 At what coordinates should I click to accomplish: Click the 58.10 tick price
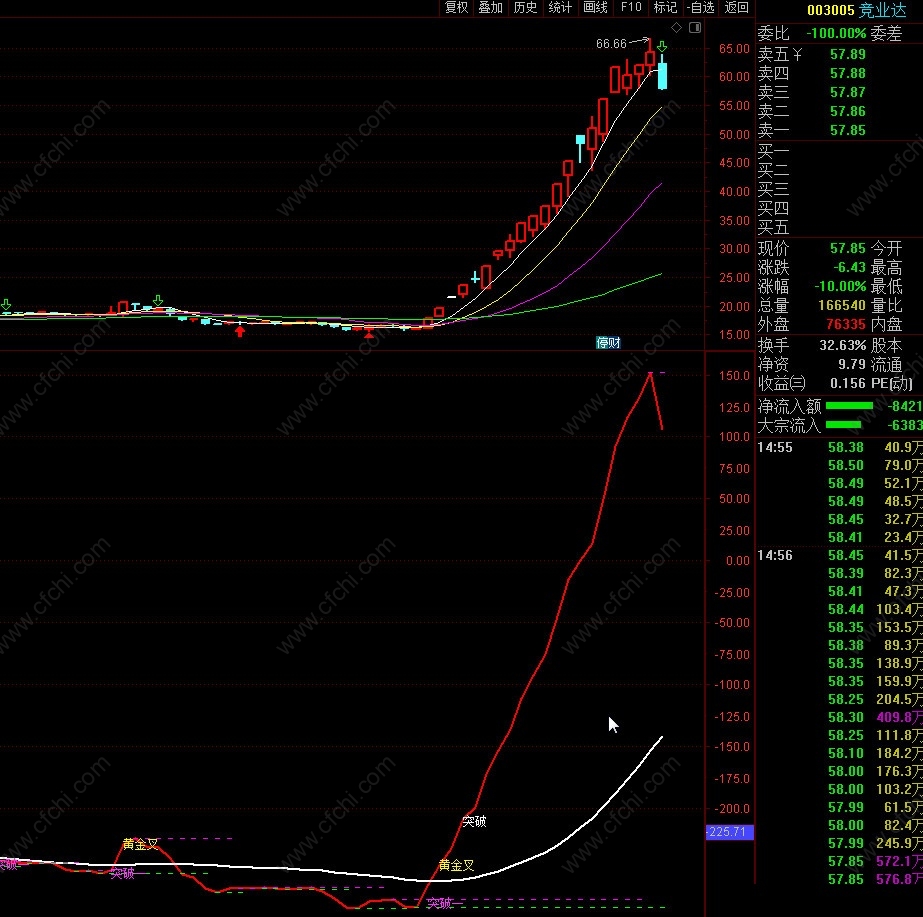point(846,753)
